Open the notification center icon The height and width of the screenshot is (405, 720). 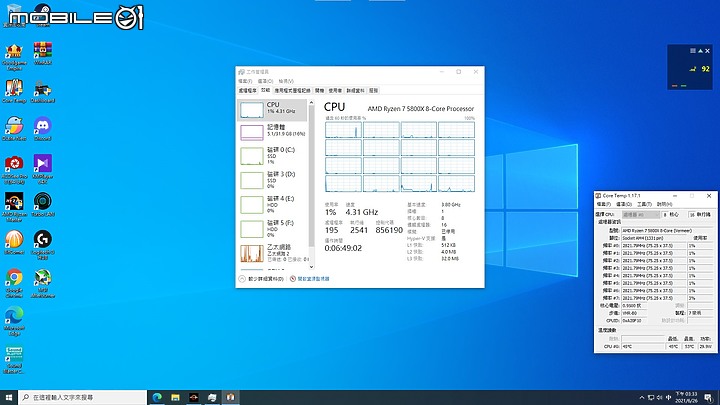pyautogui.click(x=709, y=398)
